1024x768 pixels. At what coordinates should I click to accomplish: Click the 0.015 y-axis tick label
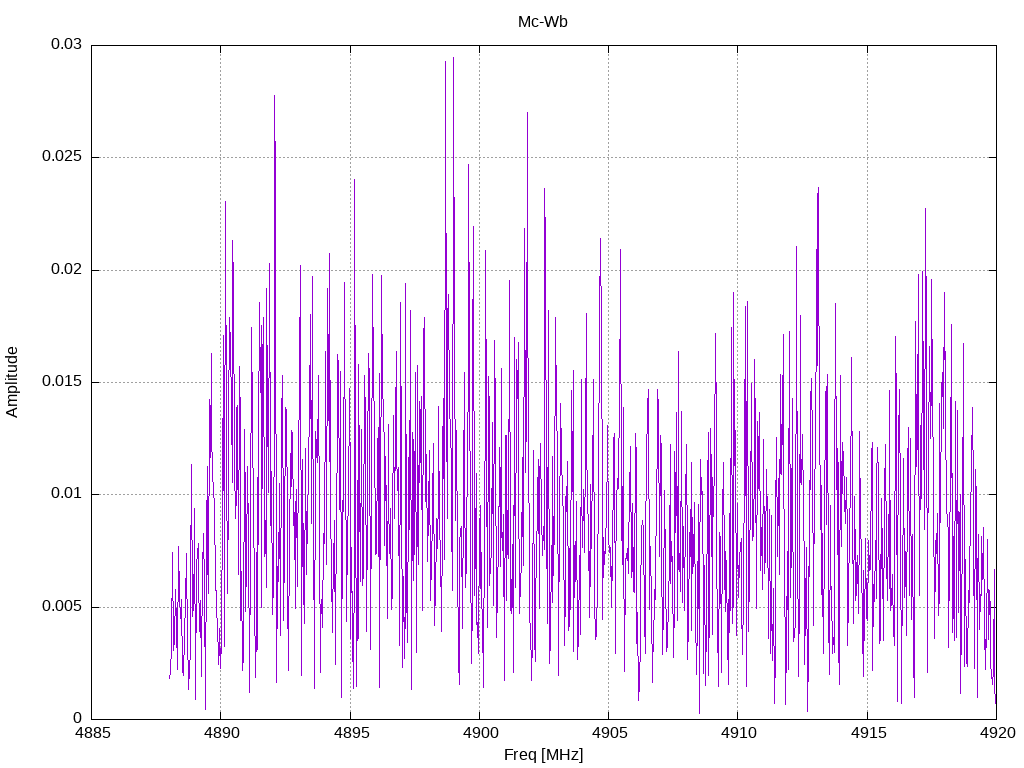tap(62, 381)
